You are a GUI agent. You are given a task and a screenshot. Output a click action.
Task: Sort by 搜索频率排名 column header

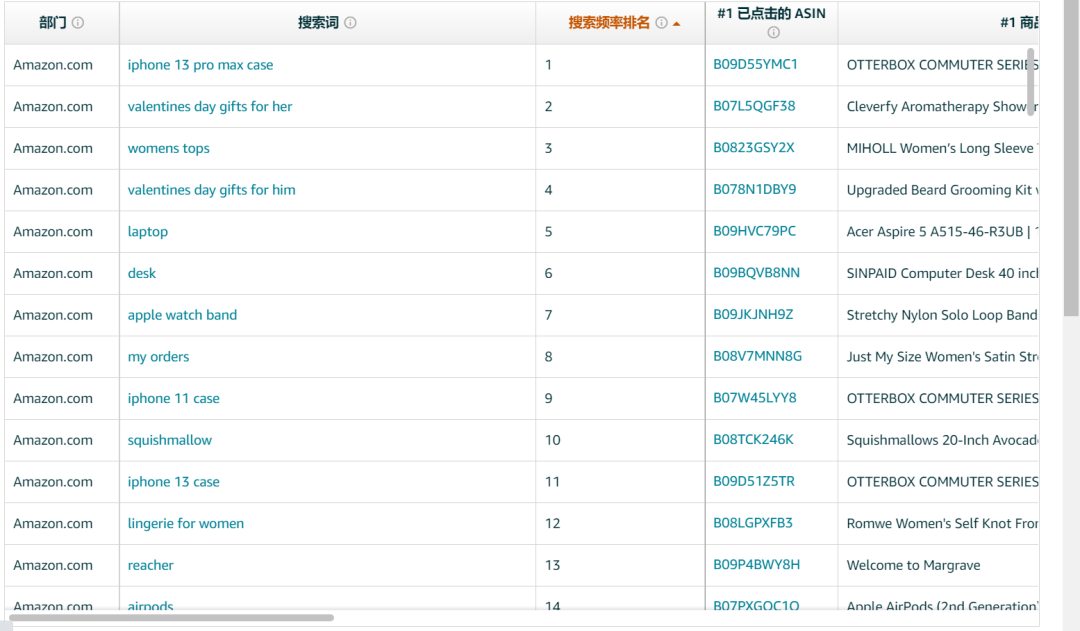(x=609, y=23)
